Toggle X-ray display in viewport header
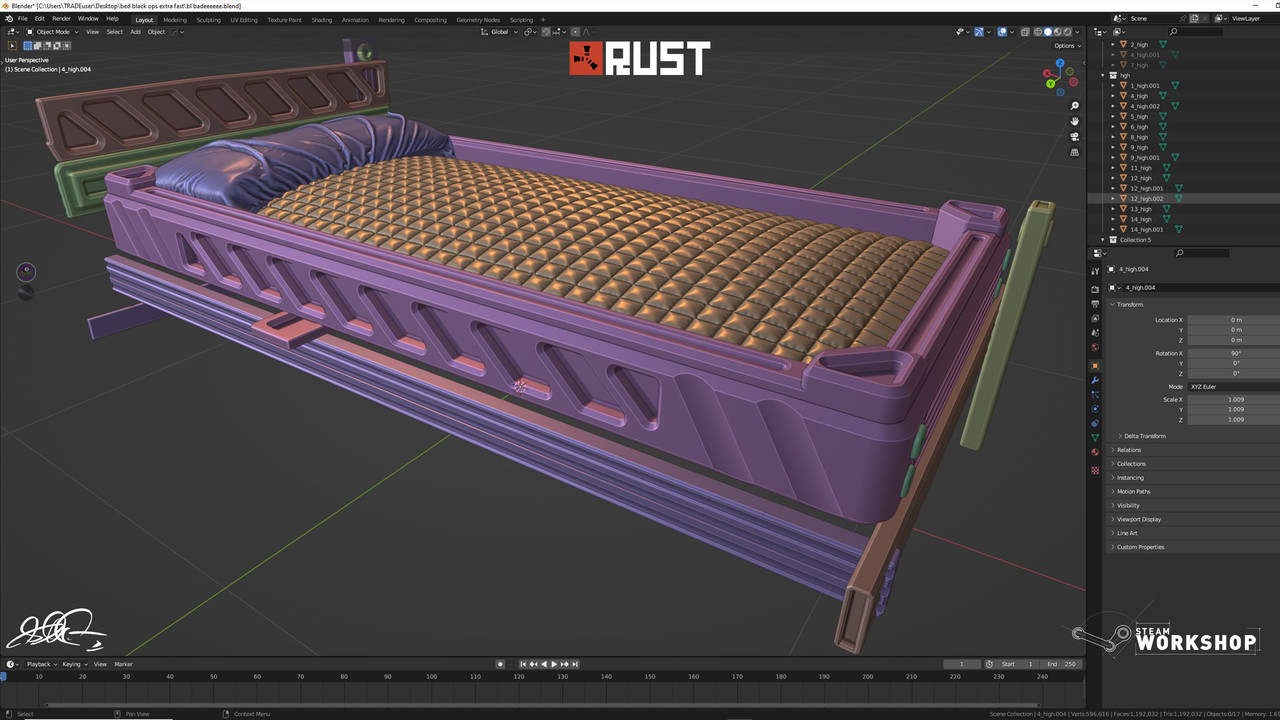This screenshot has width=1280, height=720. 1025,32
